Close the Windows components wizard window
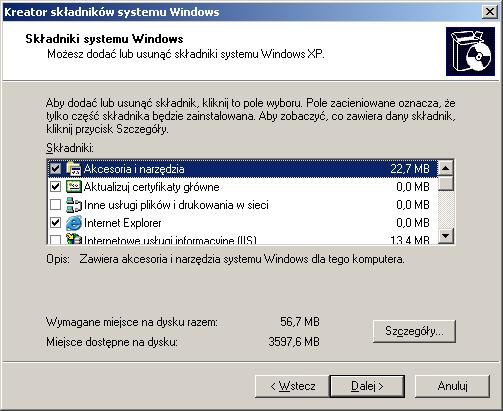The width and height of the screenshot is (503, 411). click(x=490, y=12)
